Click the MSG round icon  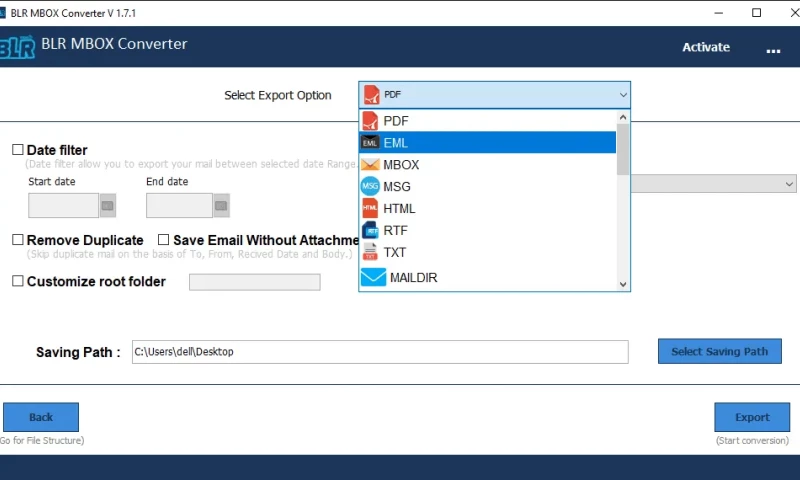tap(370, 186)
